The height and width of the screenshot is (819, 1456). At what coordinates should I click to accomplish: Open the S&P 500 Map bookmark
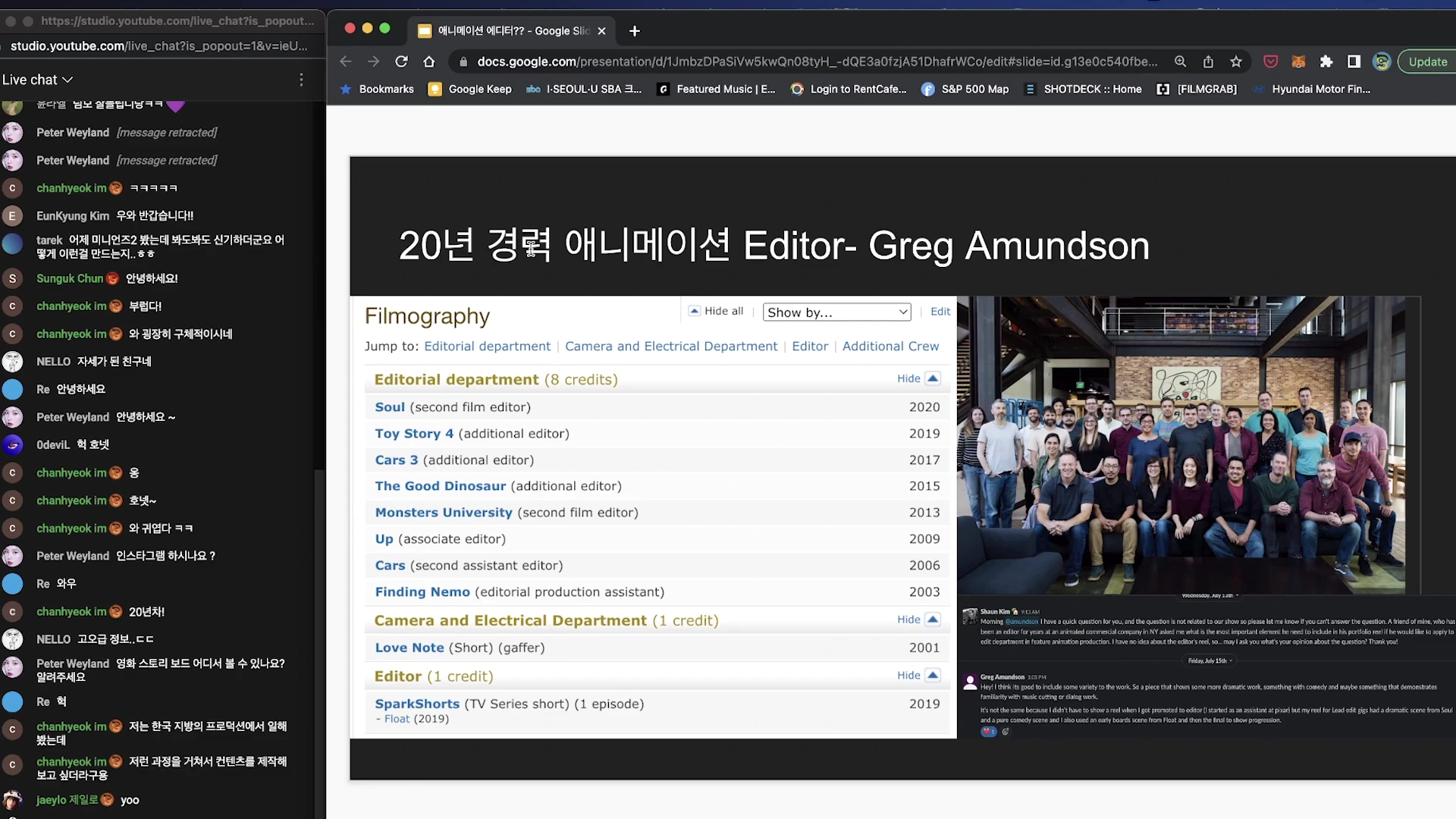tap(965, 89)
